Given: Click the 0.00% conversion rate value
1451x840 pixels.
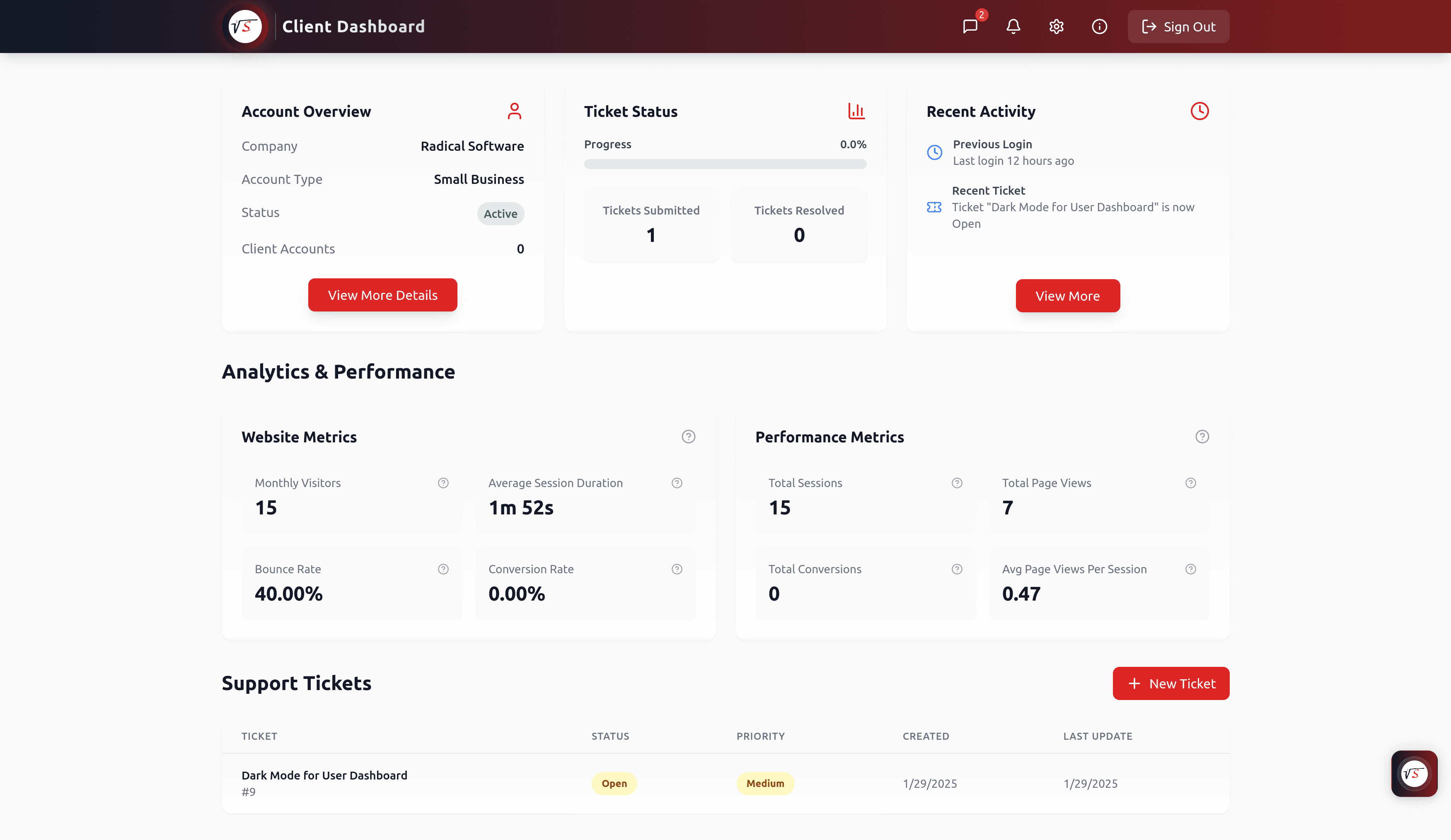Looking at the screenshot, I should [516, 594].
